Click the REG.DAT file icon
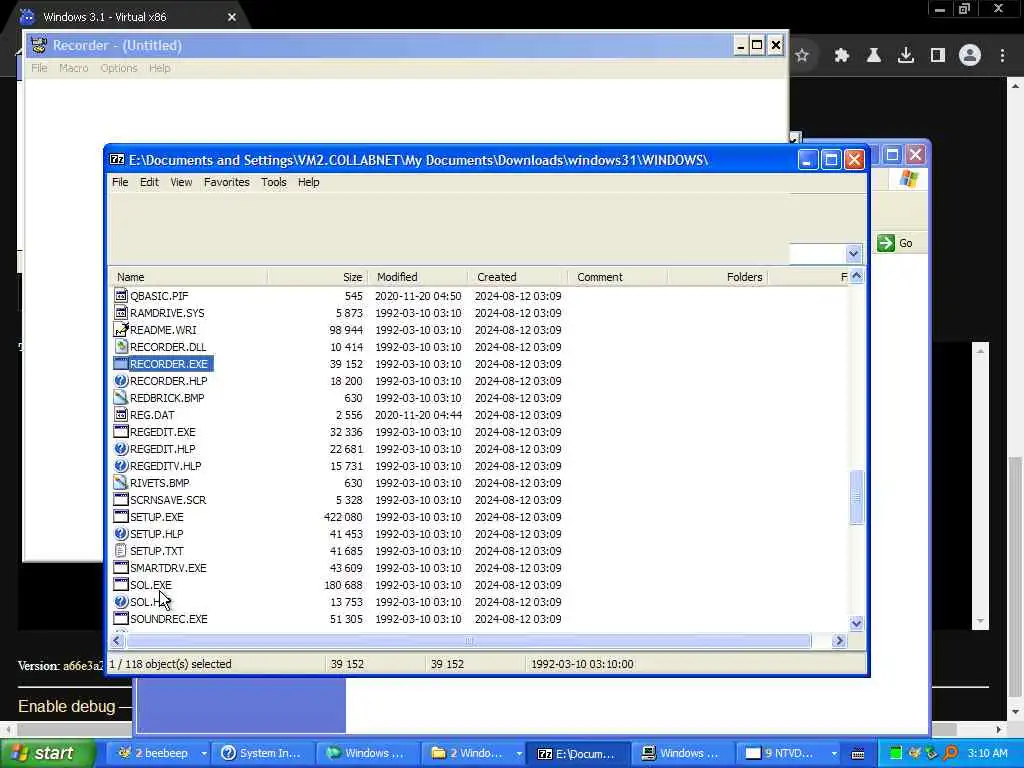This screenshot has height=768, width=1024. coord(121,415)
